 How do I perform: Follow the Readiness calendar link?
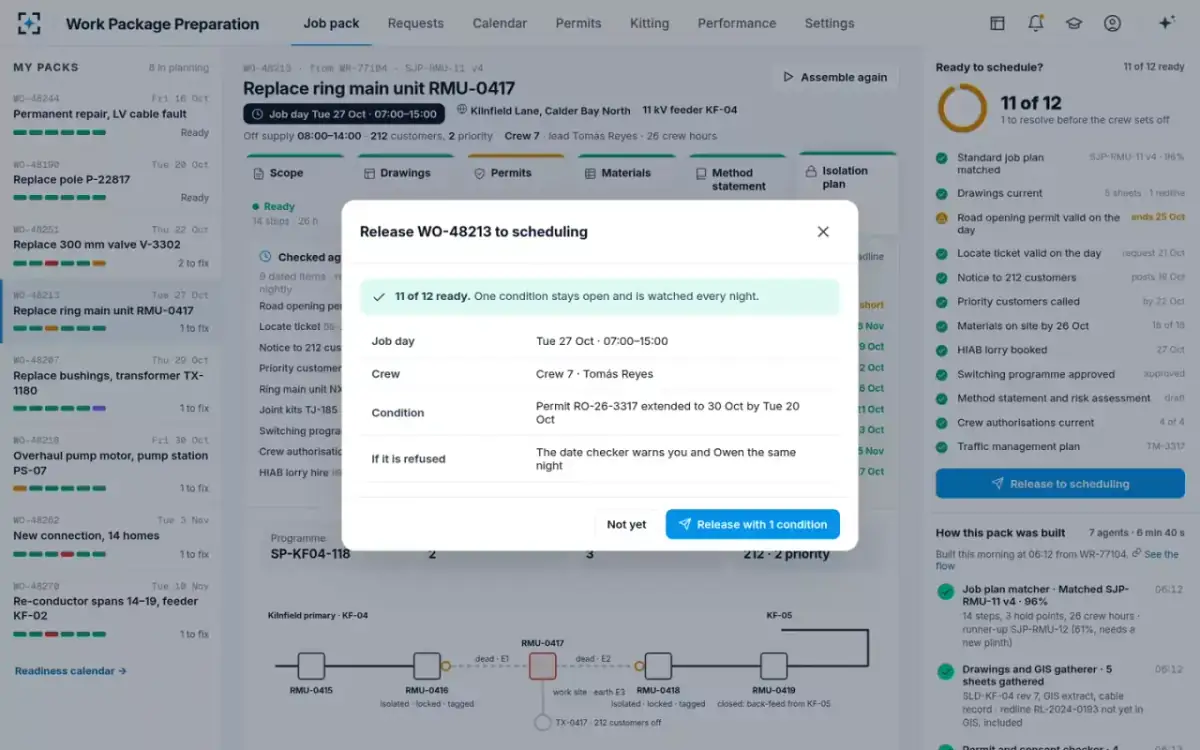(70, 671)
